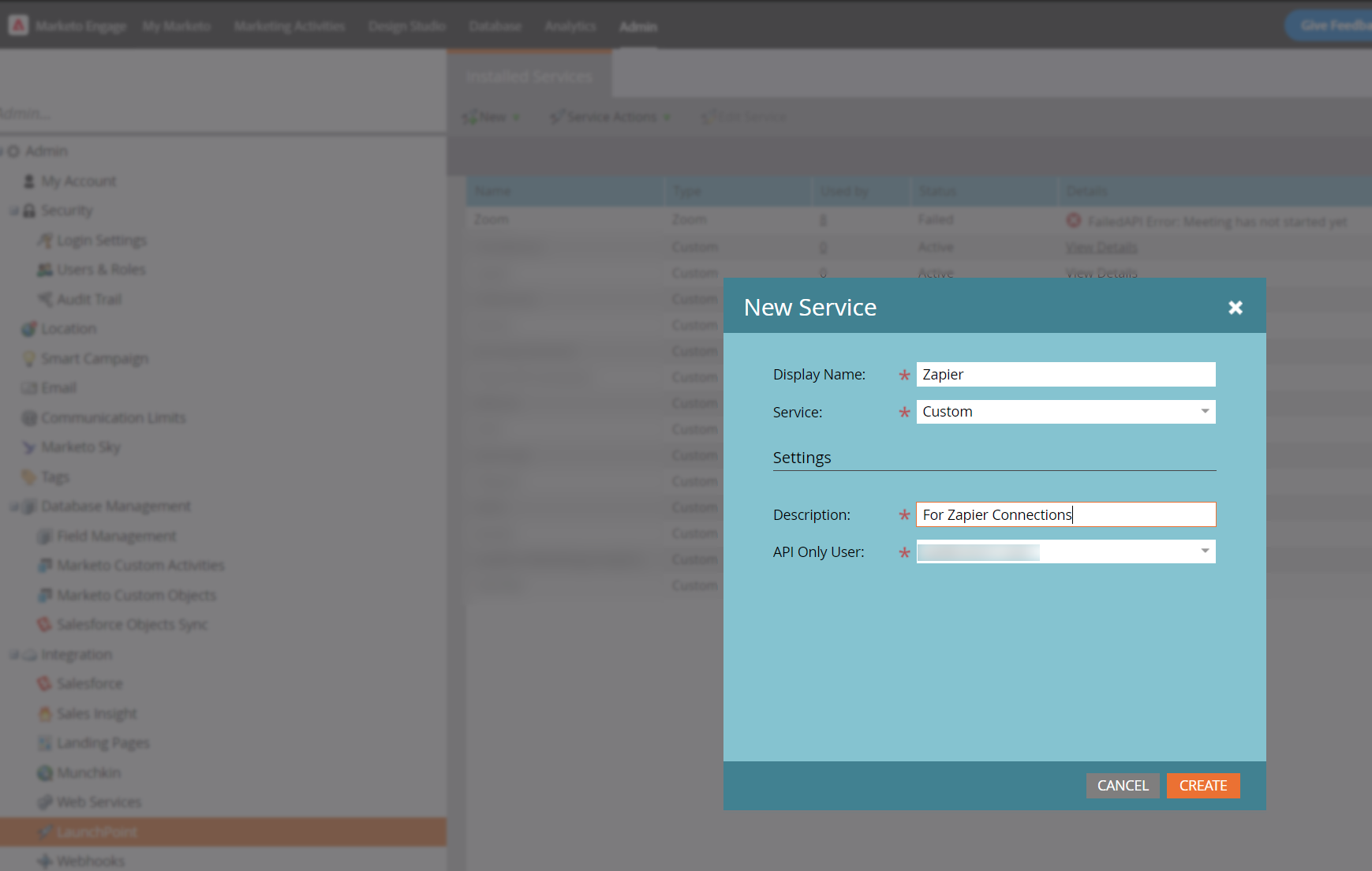Viewport: 1372px width, 871px height.
Task: Select the Installed Services tab
Action: pos(529,76)
